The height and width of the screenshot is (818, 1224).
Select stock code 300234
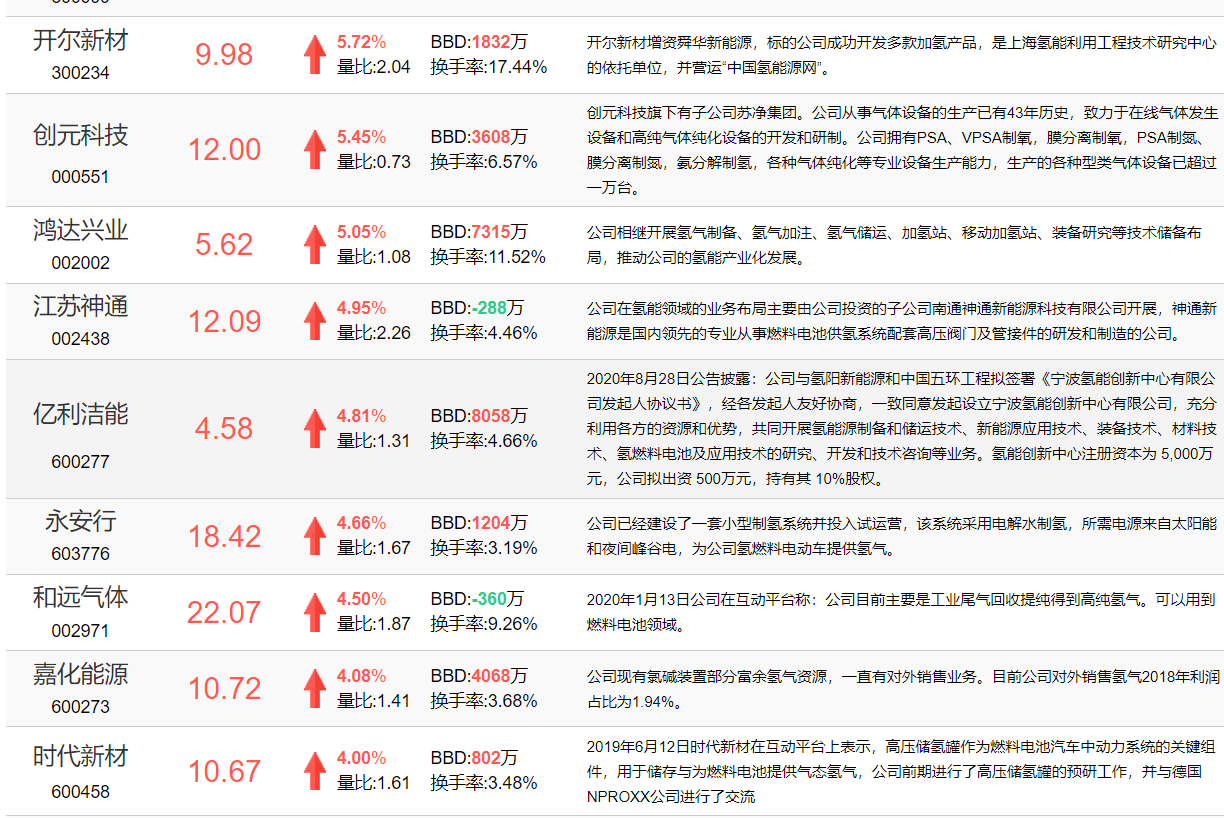81,73
